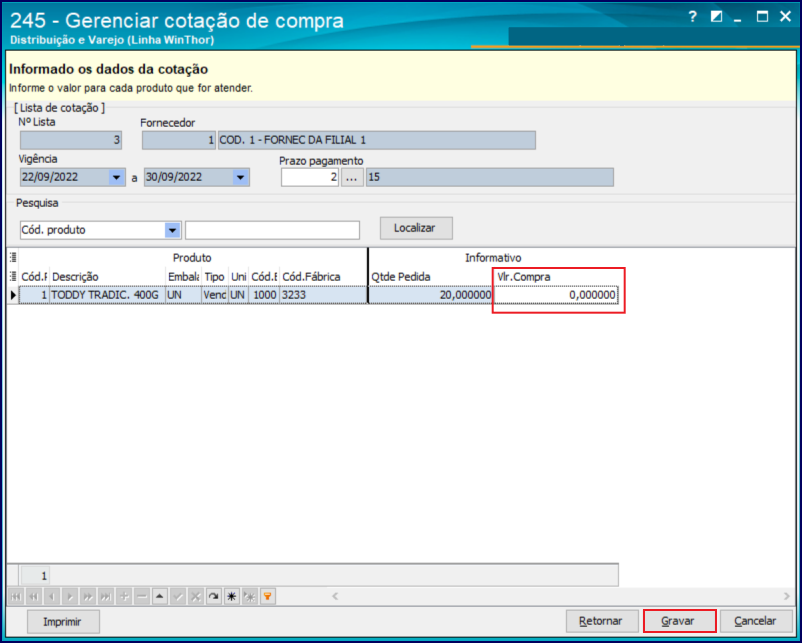Click the refresh curved-arrow icon
Screen dimensions: 802x643
pyautogui.click(x=214, y=596)
